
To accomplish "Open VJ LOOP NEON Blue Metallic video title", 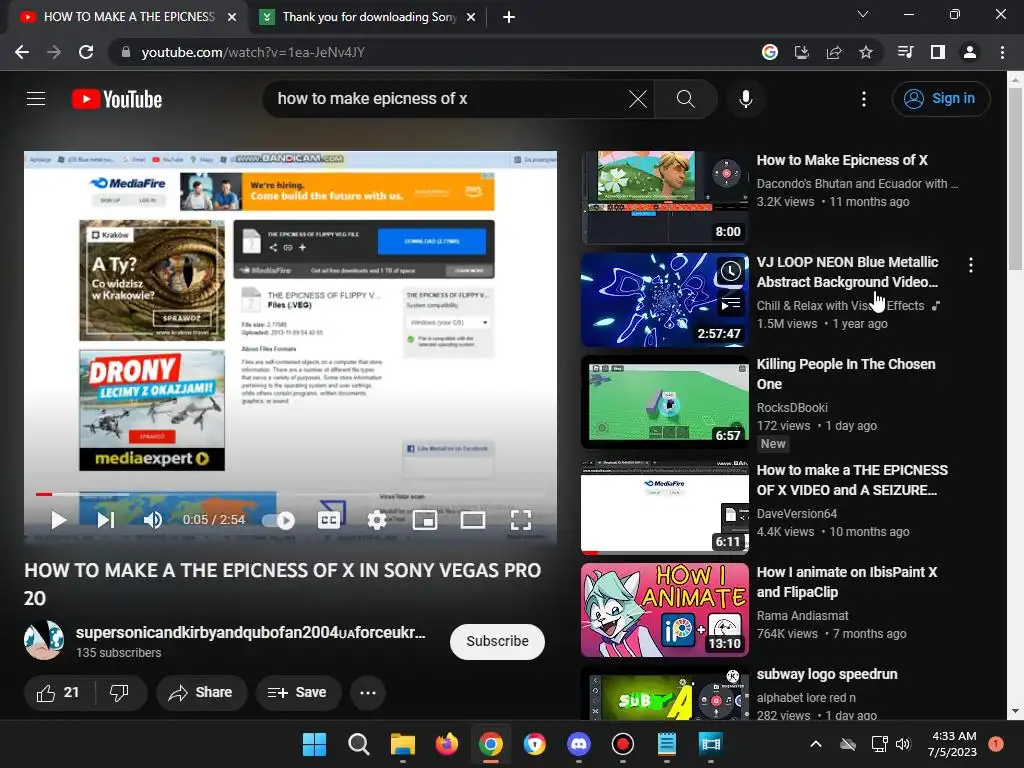I will [847, 272].
